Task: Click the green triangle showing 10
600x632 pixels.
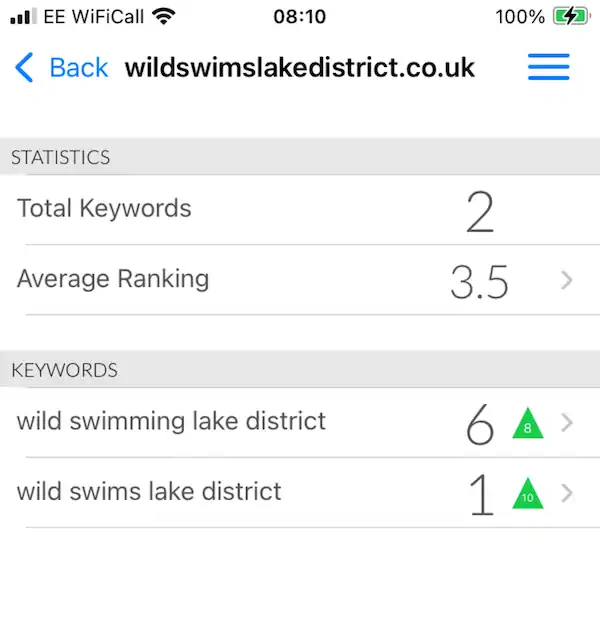Action: [x=527, y=493]
